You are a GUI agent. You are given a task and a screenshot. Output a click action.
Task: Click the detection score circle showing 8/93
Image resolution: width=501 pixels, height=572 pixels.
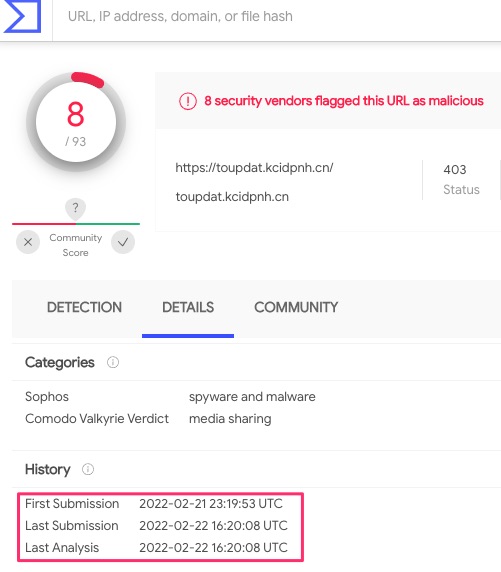pyautogui.click(x=76, y=122)
